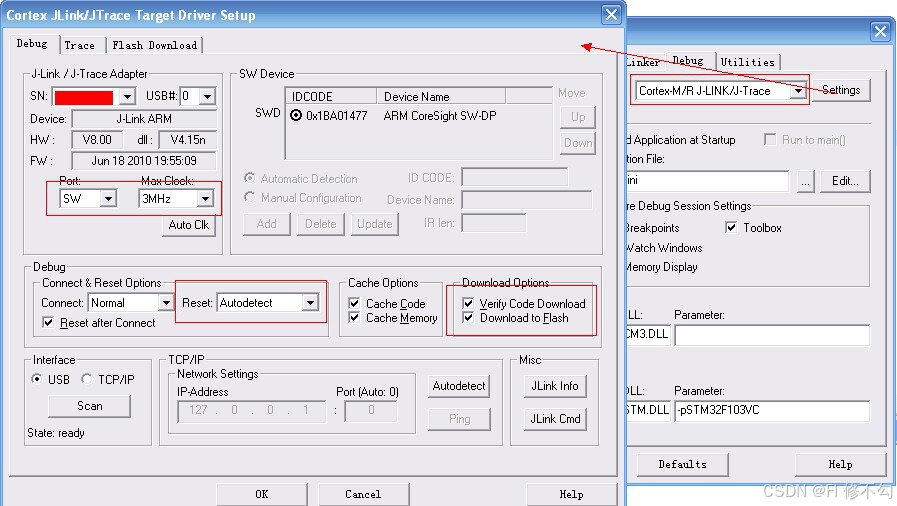Toggle Verify Code Download checkbox
This screenshot has height=506, width=897.
pos(468,303)
